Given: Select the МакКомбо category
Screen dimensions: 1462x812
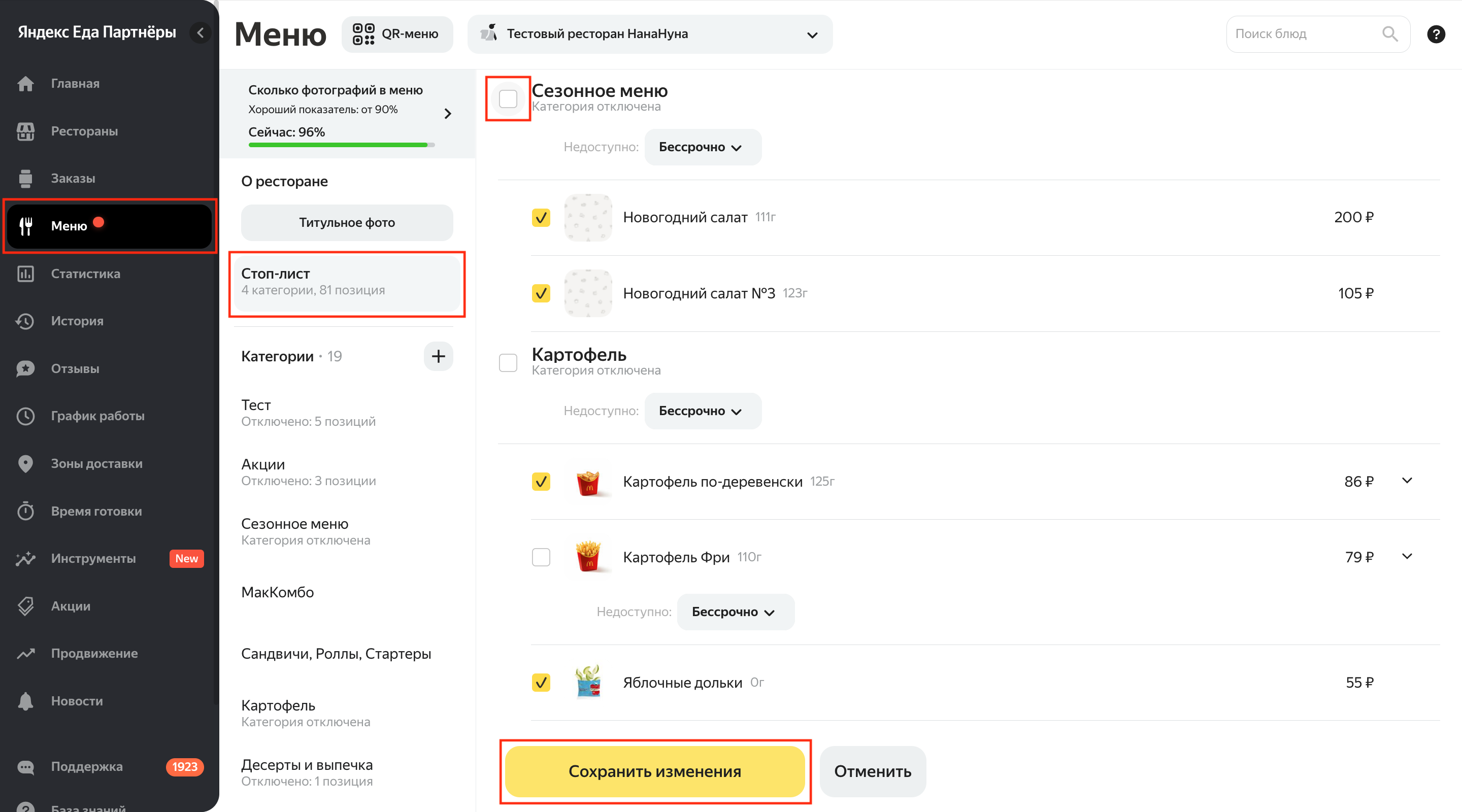Looking at the screenshot, I should coord(347,592).
